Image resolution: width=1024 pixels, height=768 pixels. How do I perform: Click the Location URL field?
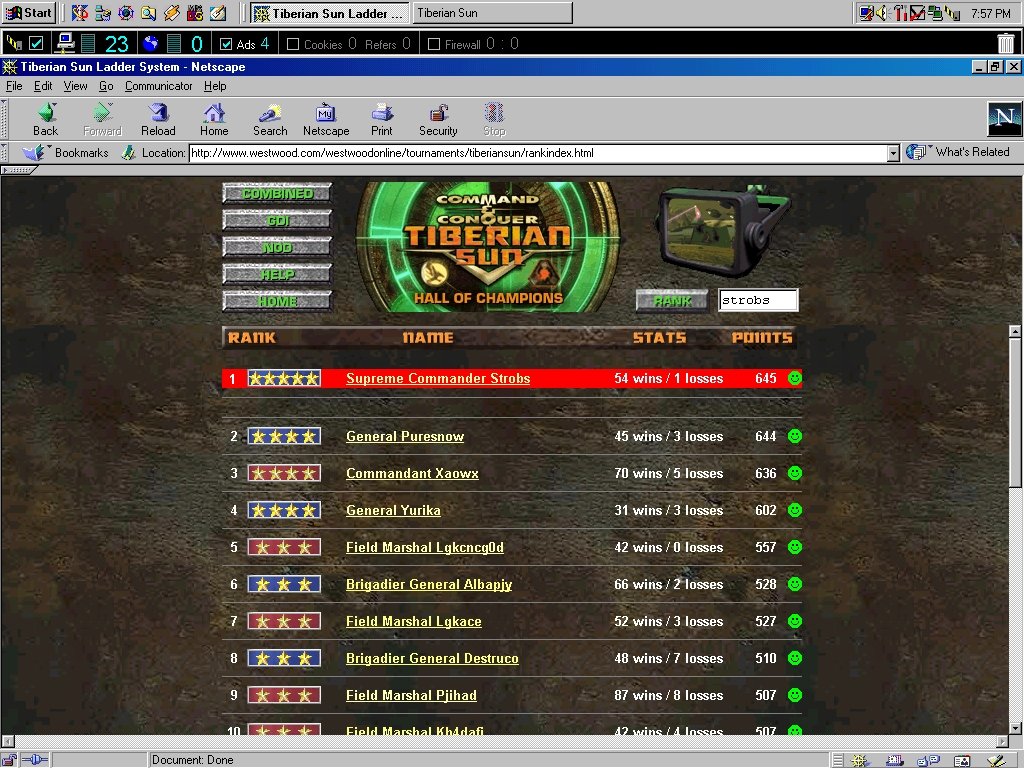[538, 153]
